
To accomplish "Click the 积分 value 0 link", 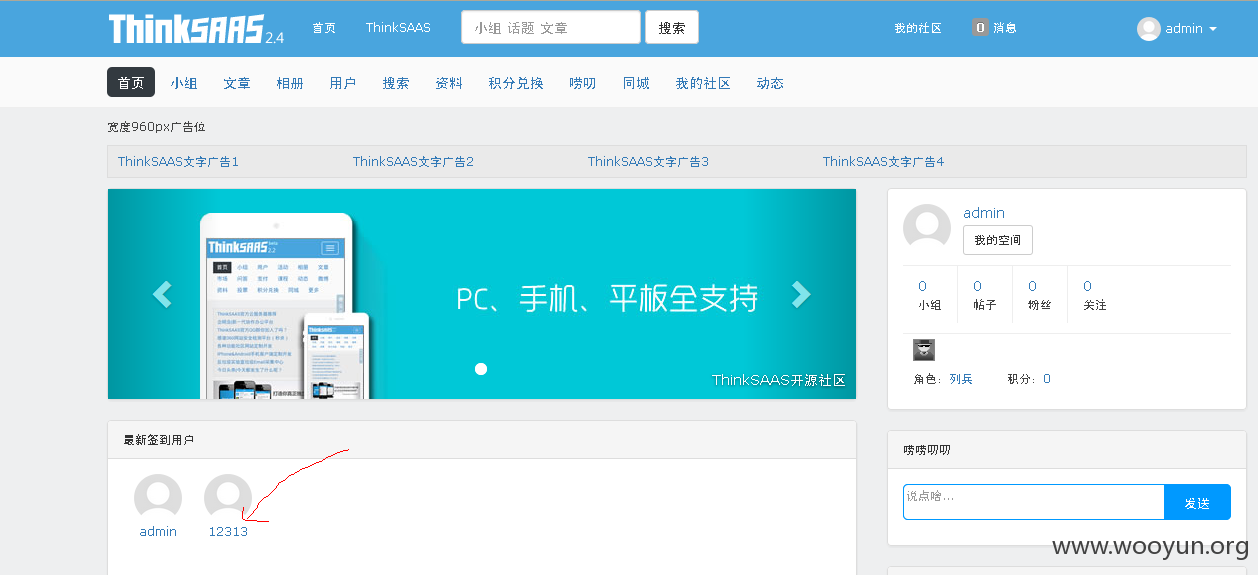I will (x=1047, y=379).
